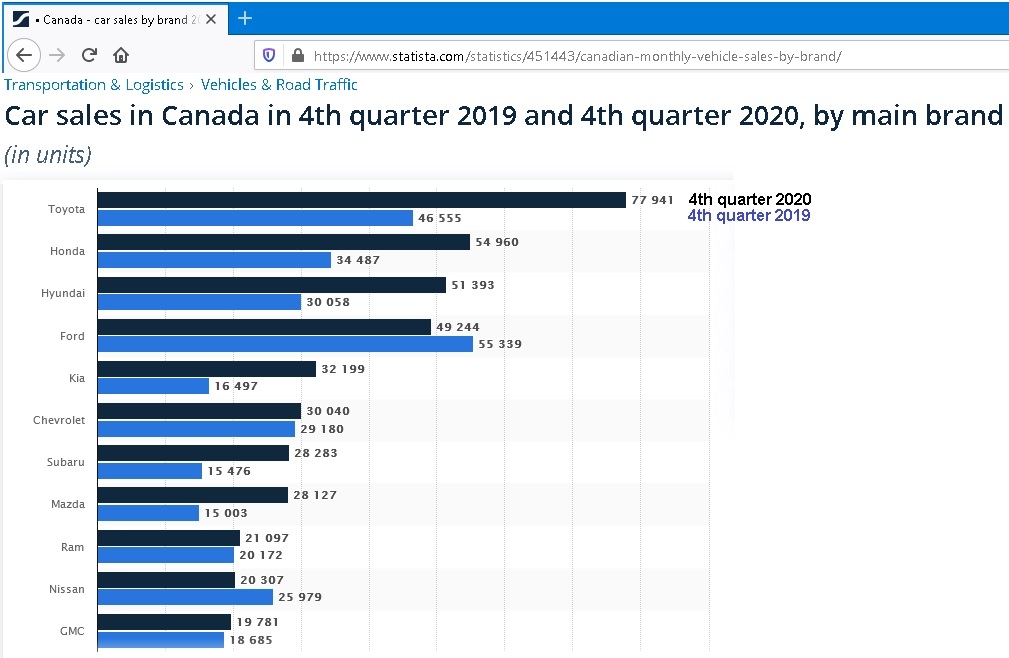Open a new tab with the plus button
The image size is (1009, 658).
245,19
